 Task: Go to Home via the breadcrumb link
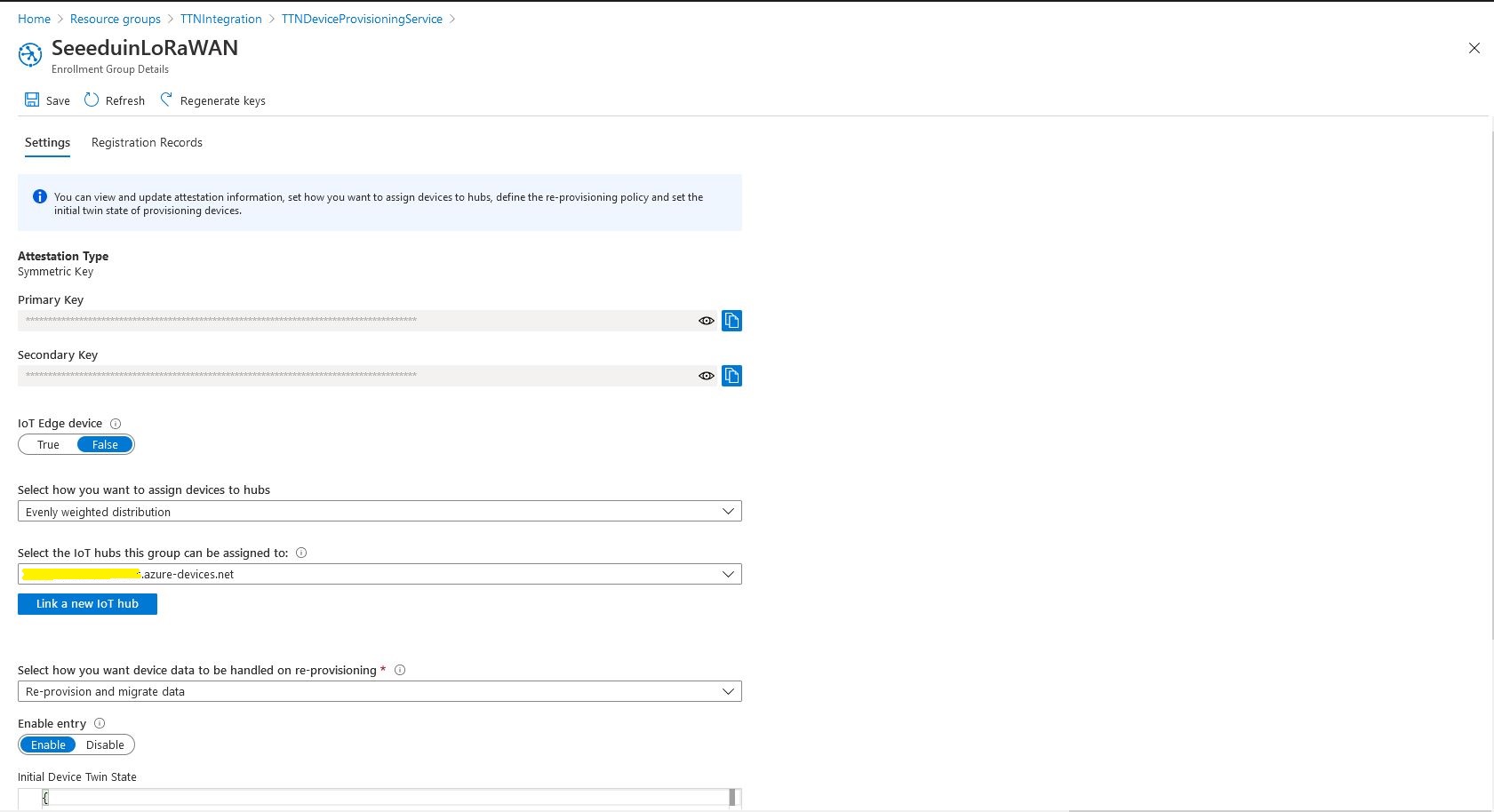(x=34, y=19)
